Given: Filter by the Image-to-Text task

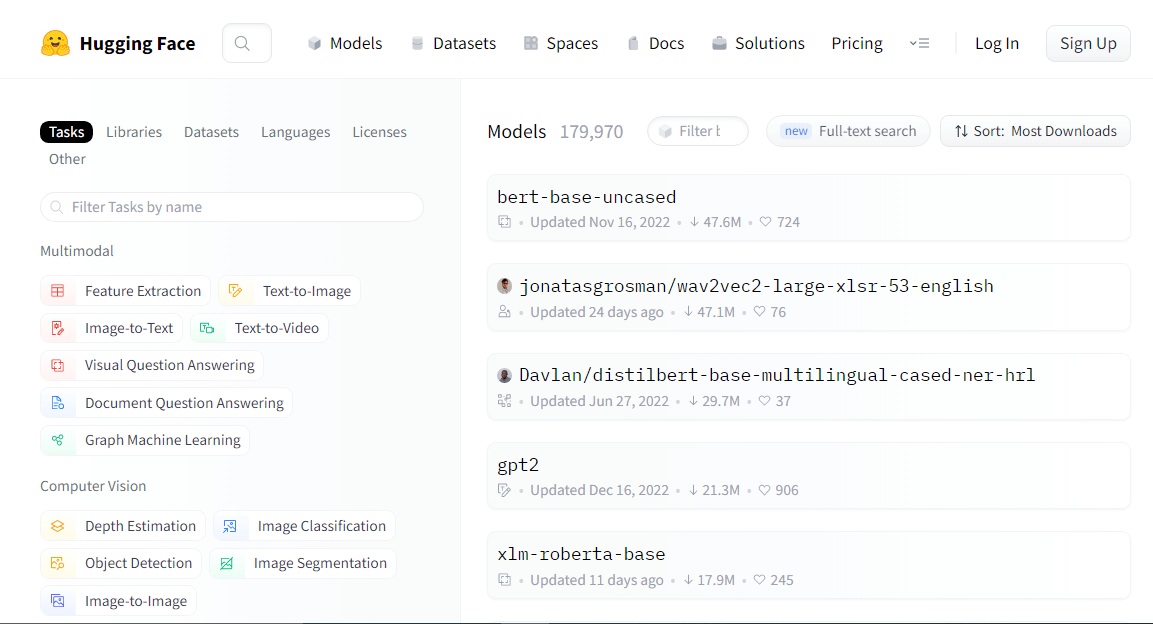Looking at the screenshot, I should click(x=111, y=328).
